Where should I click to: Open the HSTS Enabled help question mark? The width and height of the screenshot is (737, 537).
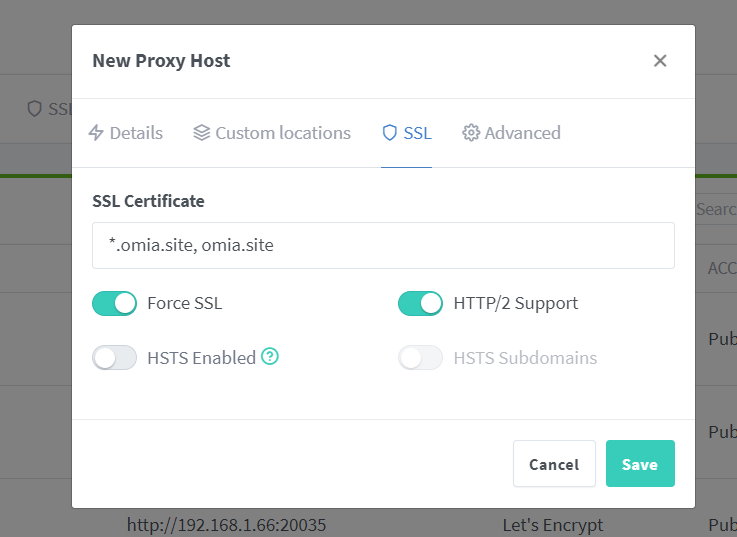point(270,356)
